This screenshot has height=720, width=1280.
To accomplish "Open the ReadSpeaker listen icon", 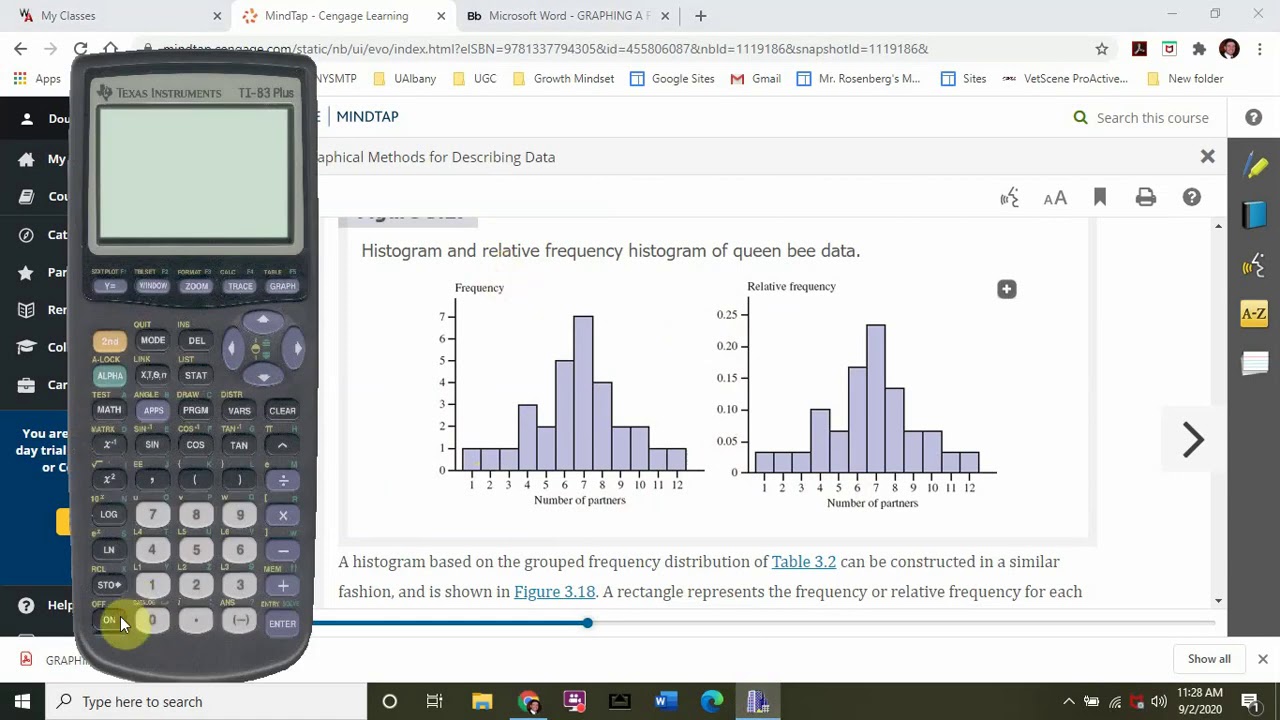I will pos(1010,198).
